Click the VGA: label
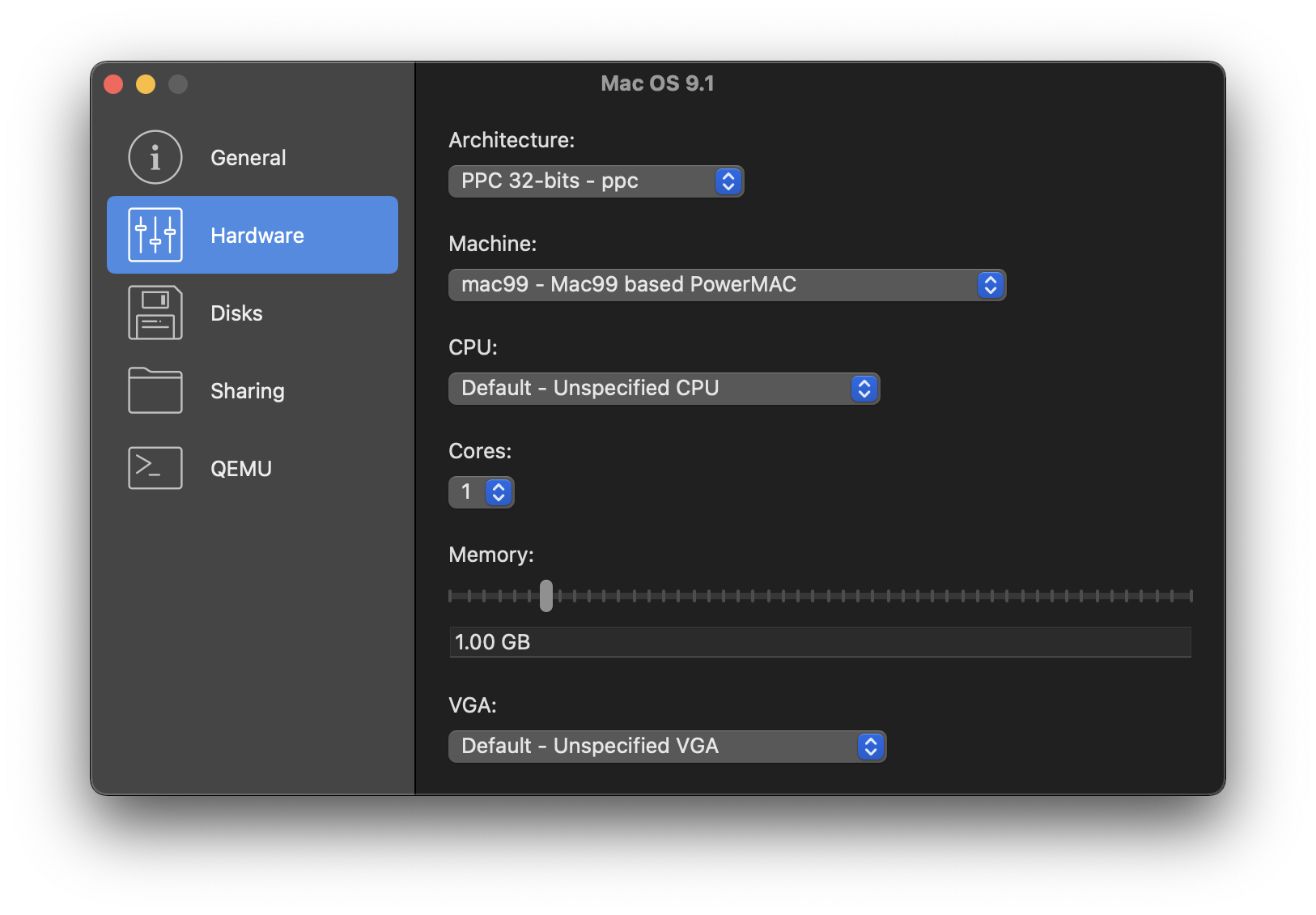This screenshot has height=915, width=1316. 473,705
